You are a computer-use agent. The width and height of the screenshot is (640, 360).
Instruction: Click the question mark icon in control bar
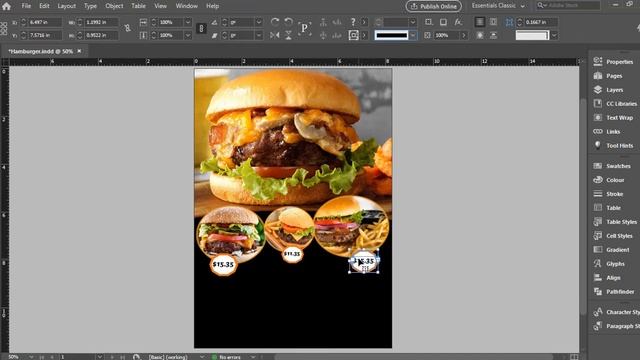[x=353, y=22]
